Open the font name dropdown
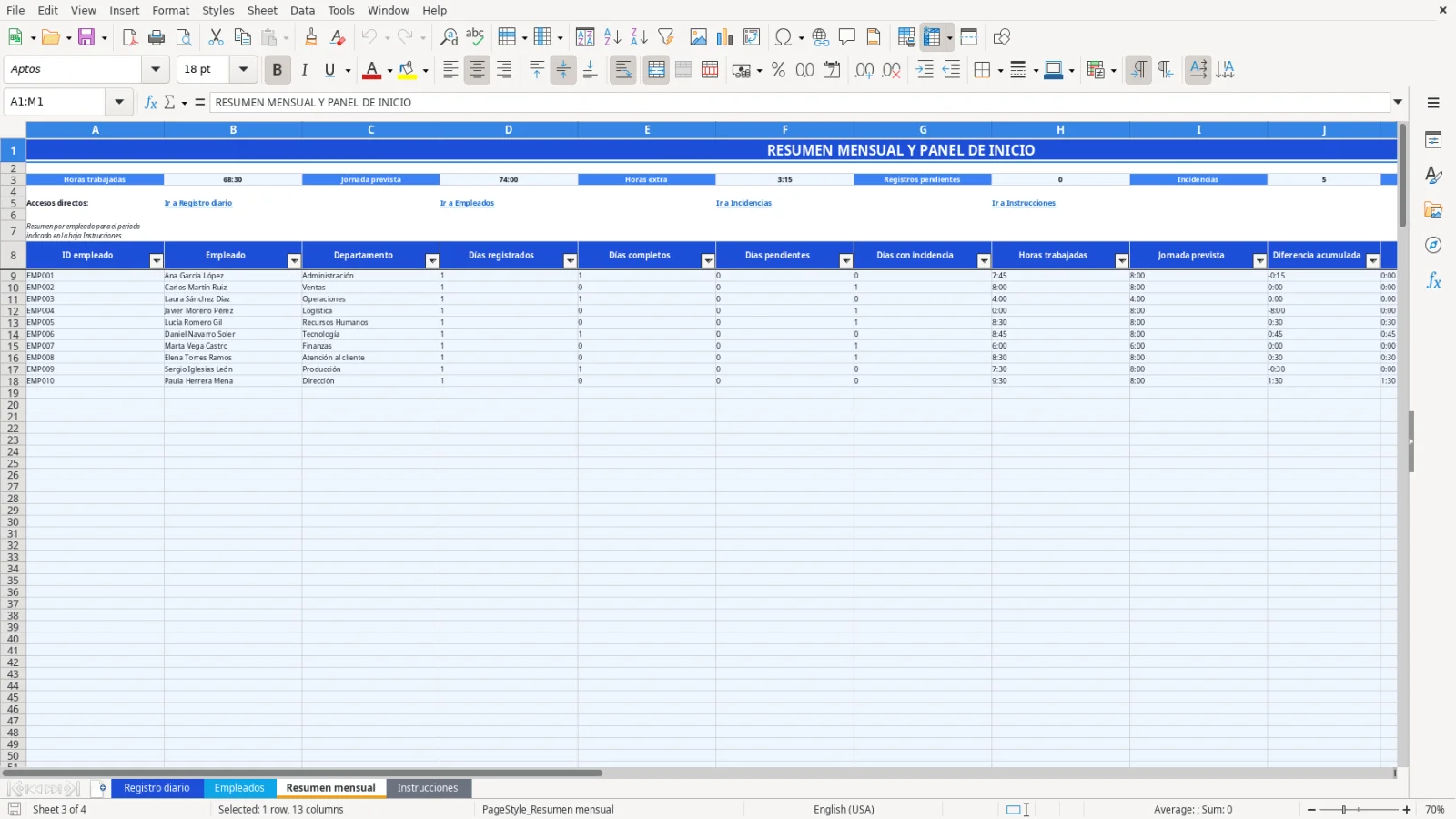This screenshot has width=1456, height=819. tap(156, 69)
